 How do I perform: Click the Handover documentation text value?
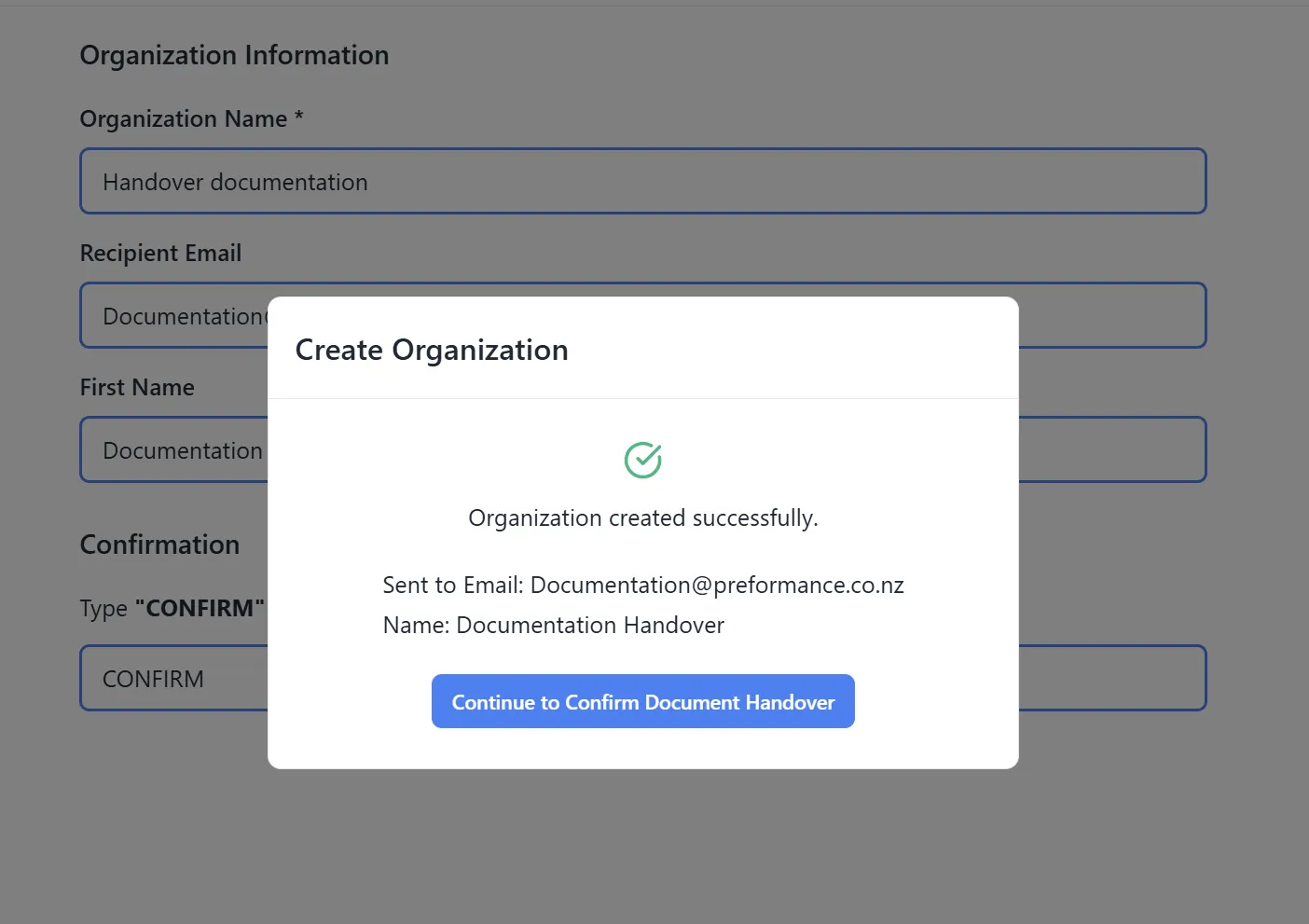tap(234, 182)
